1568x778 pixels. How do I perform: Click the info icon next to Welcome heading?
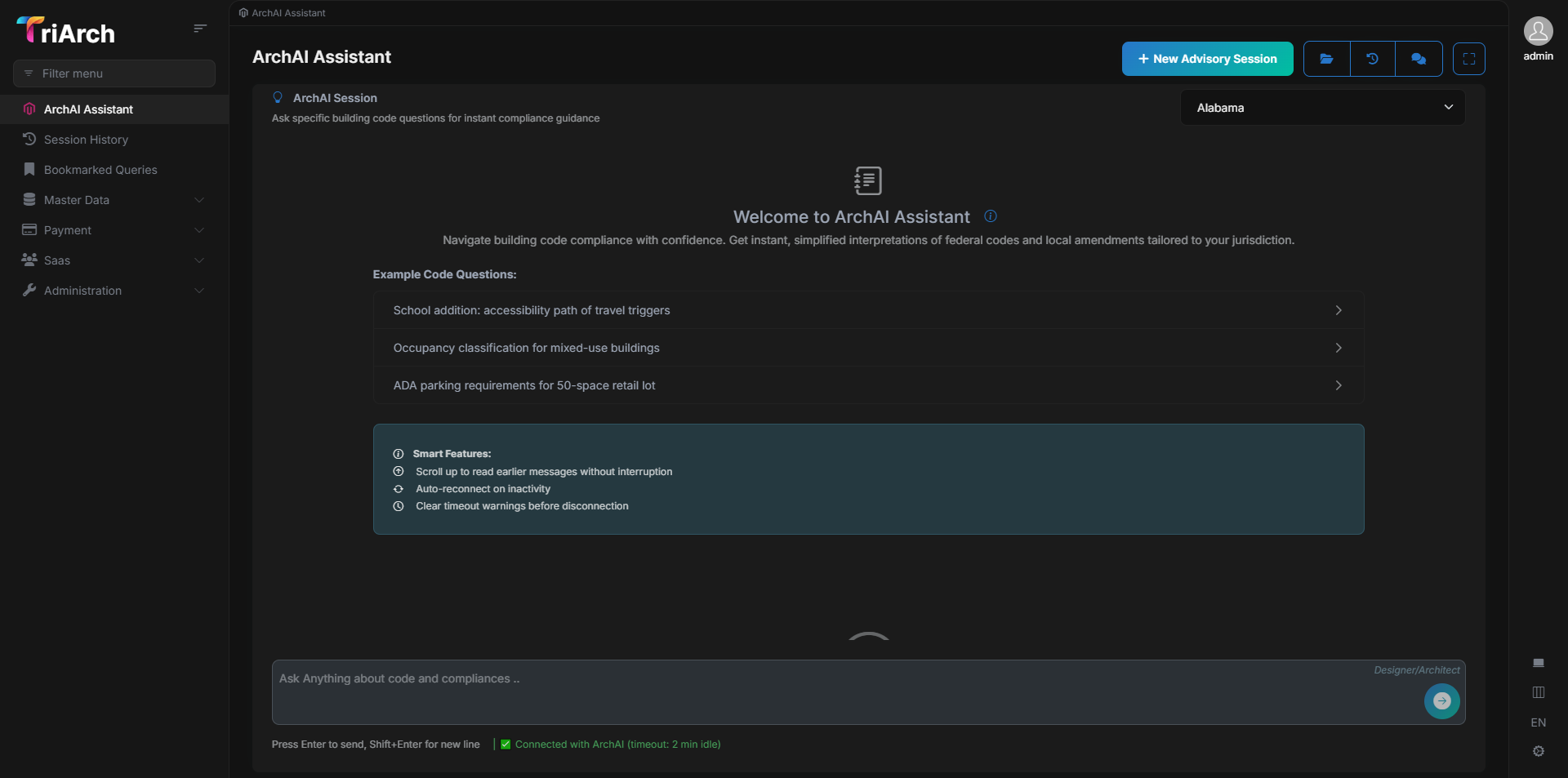point(990,216)
